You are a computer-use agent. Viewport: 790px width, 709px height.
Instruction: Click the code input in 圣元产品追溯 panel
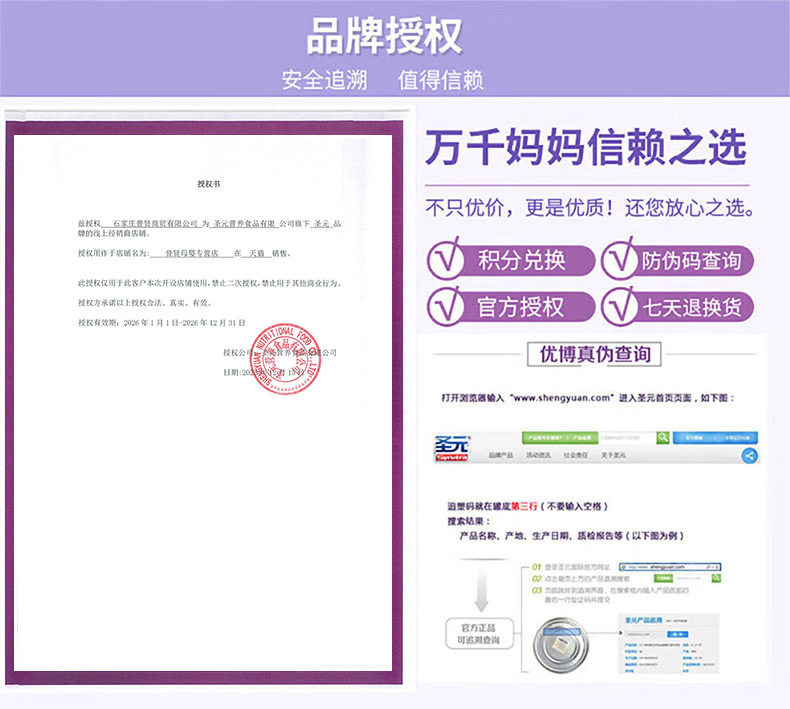[x=643, y=634]
